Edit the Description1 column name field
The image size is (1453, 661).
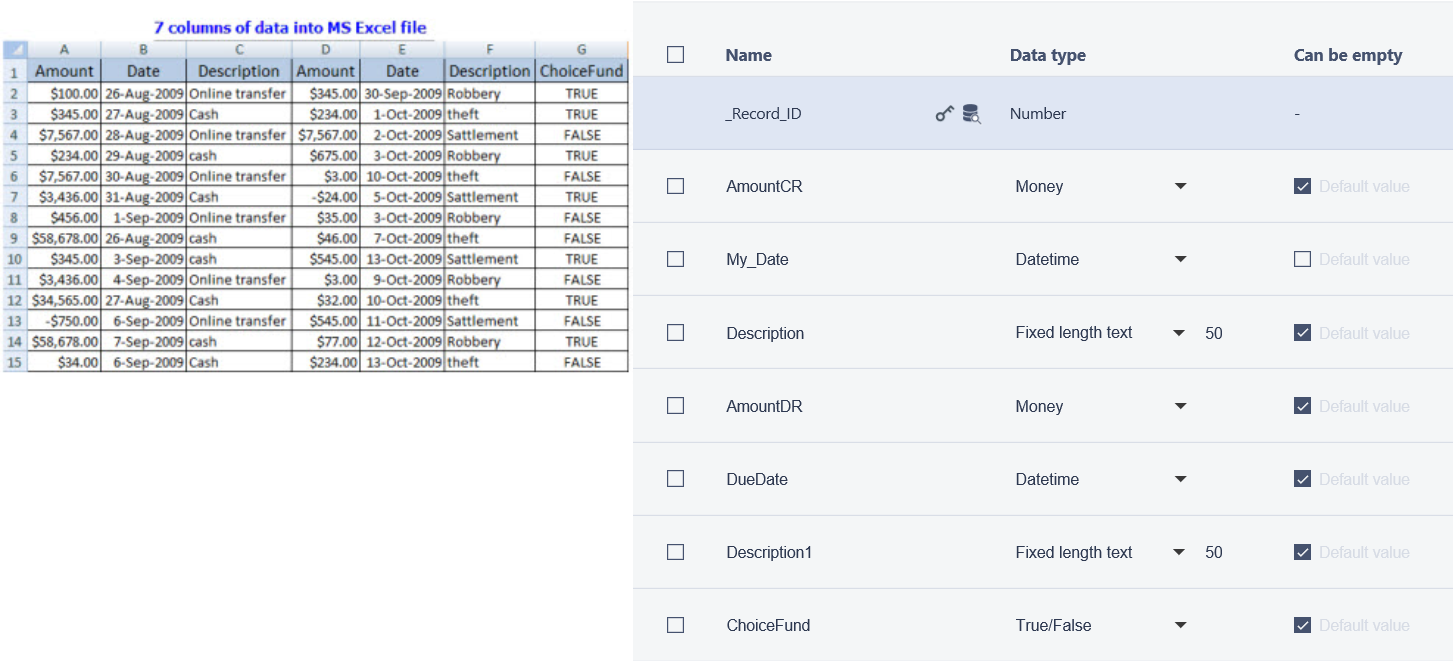[x=769, y=552]
